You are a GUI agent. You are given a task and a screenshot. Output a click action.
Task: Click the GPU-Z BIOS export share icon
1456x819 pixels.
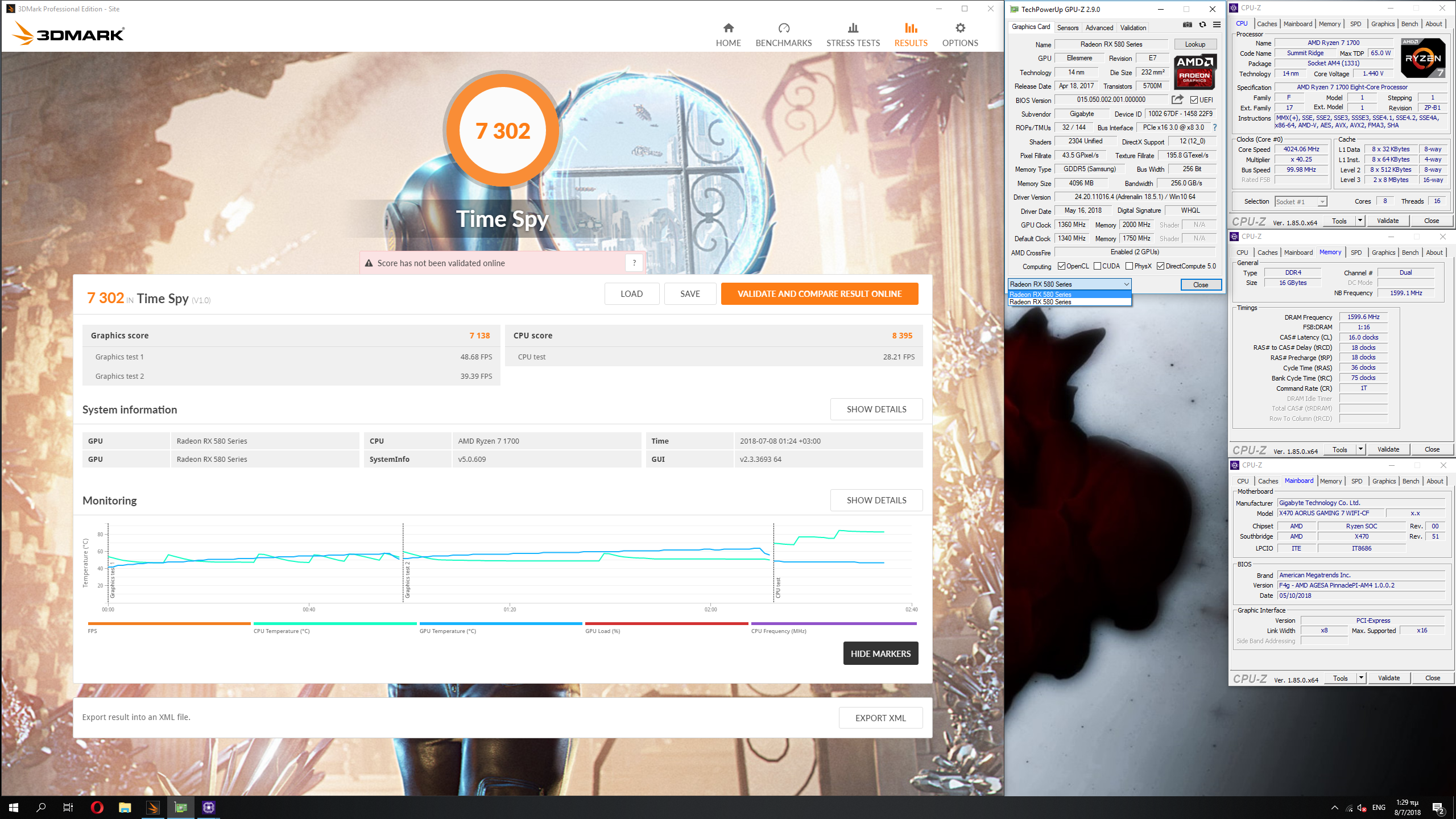1177,100
